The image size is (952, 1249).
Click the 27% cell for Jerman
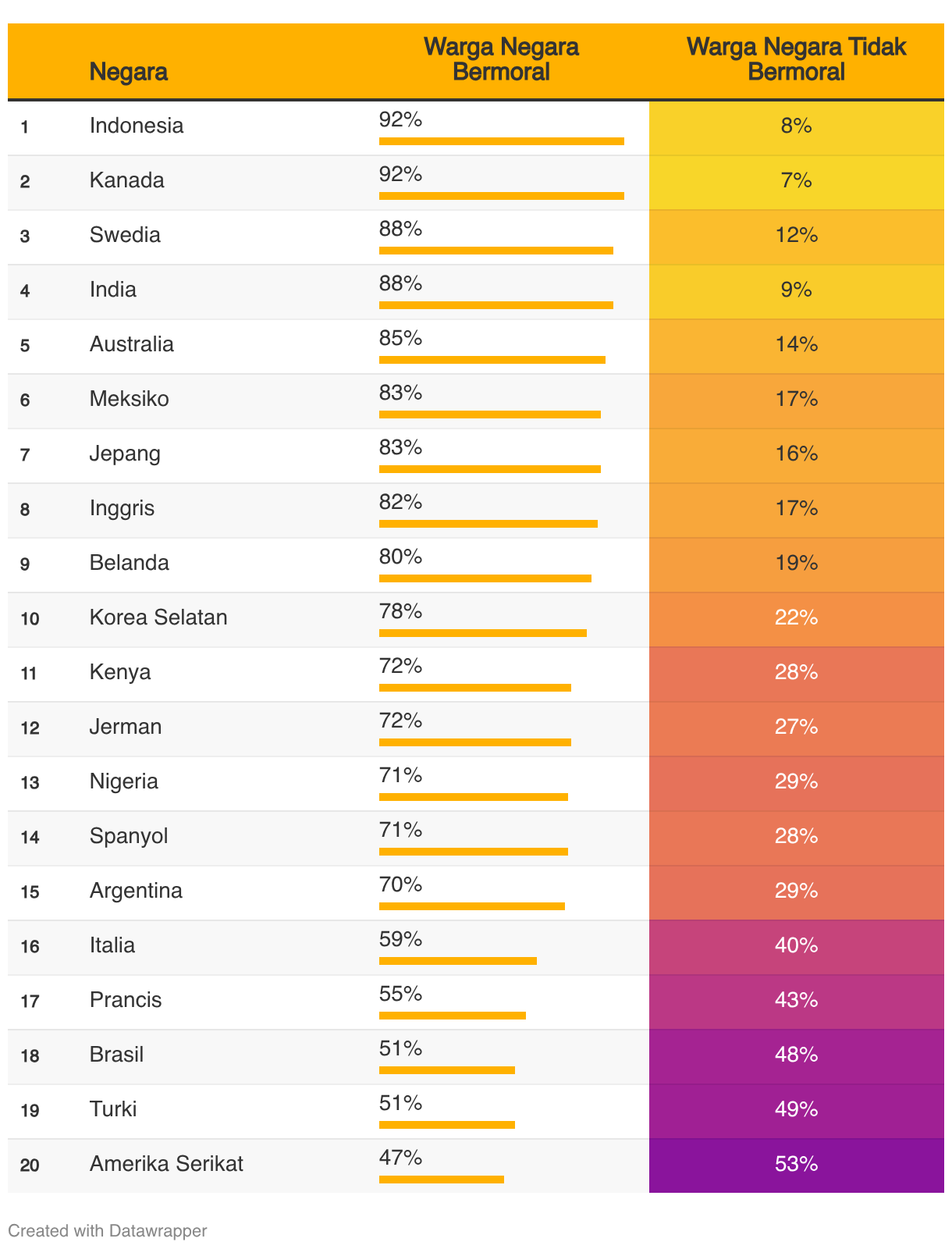coord(796,728)
